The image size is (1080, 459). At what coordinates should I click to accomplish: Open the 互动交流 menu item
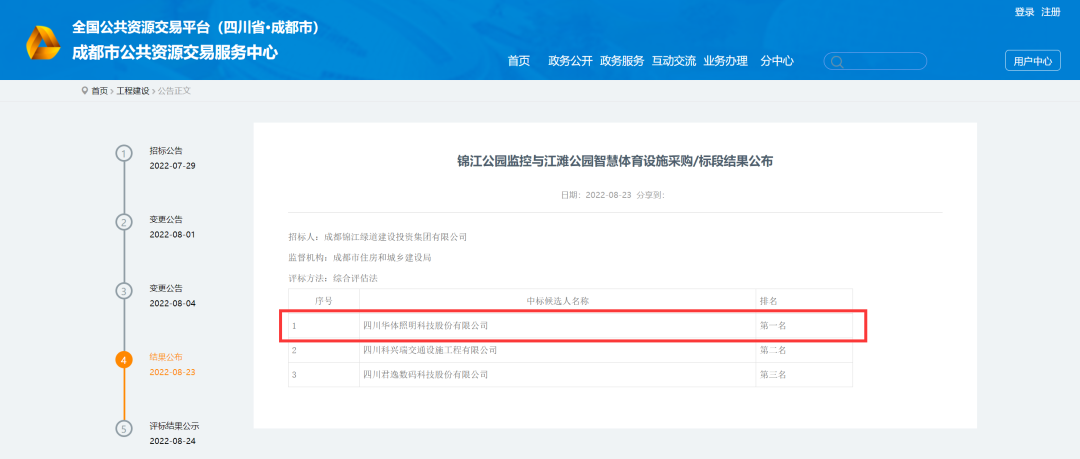pyautogui.click(x=674, y=61)
